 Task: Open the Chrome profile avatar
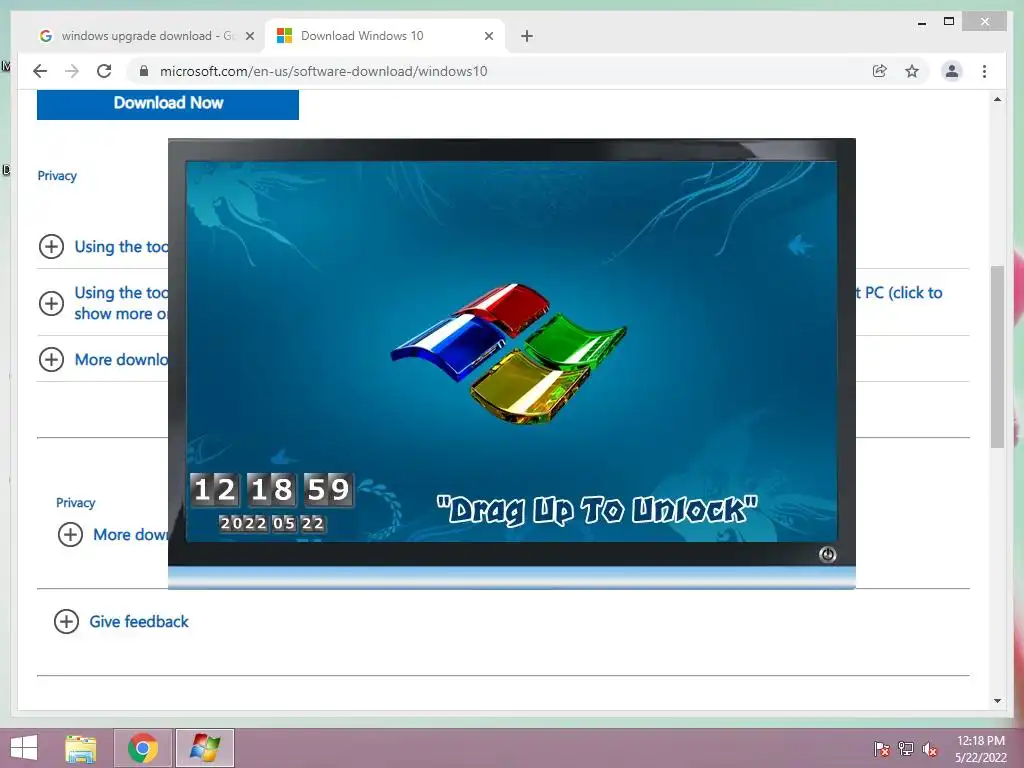pos(952,71)
